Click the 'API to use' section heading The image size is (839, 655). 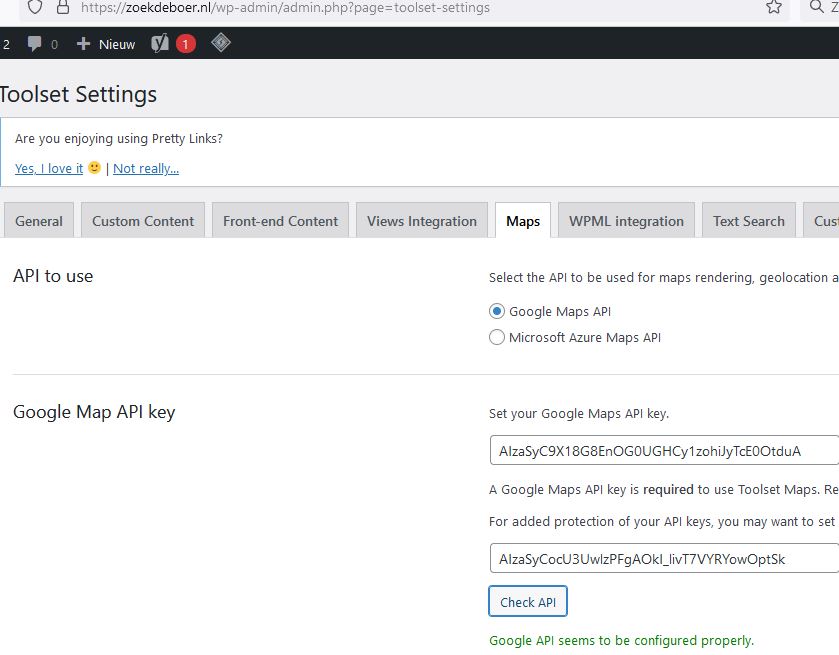[x=53, y=276]
